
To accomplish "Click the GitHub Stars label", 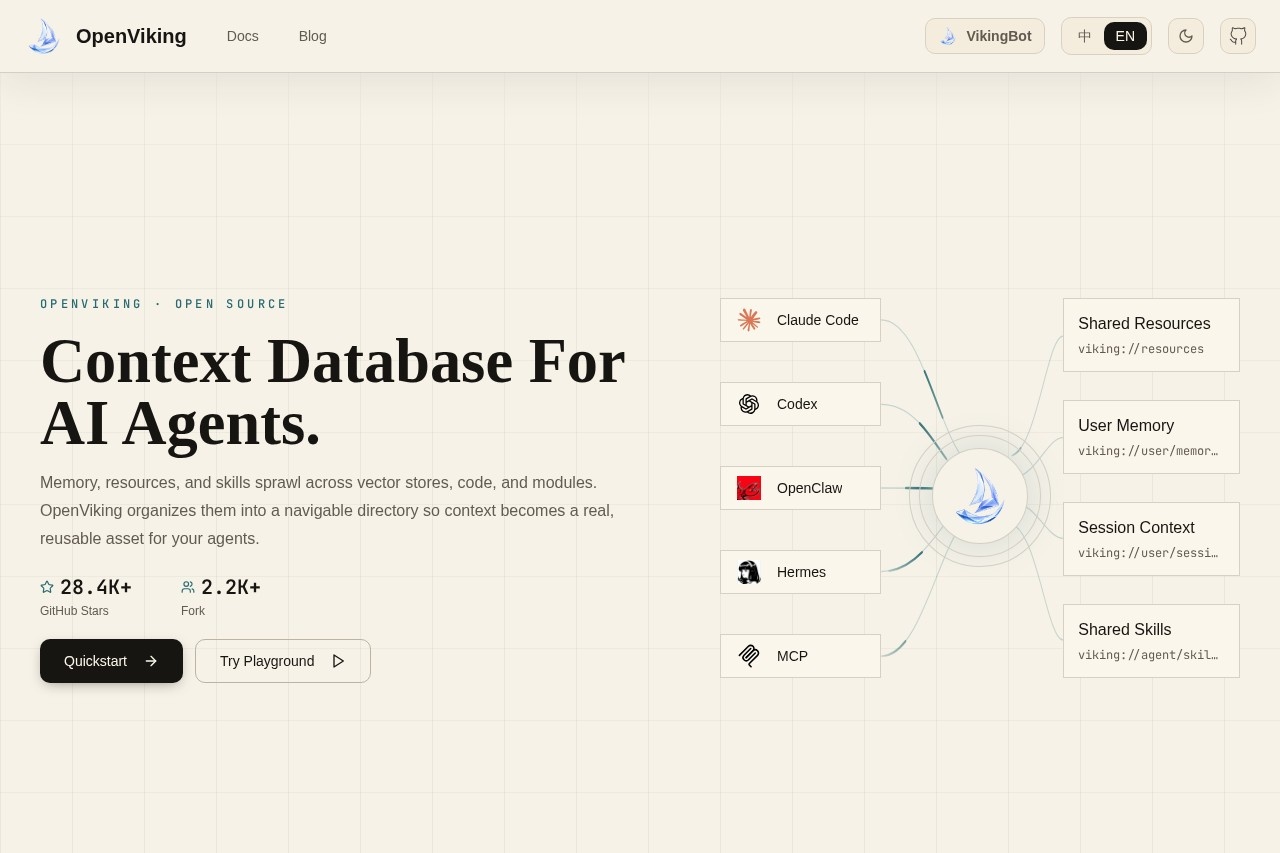I will point(74,611).
